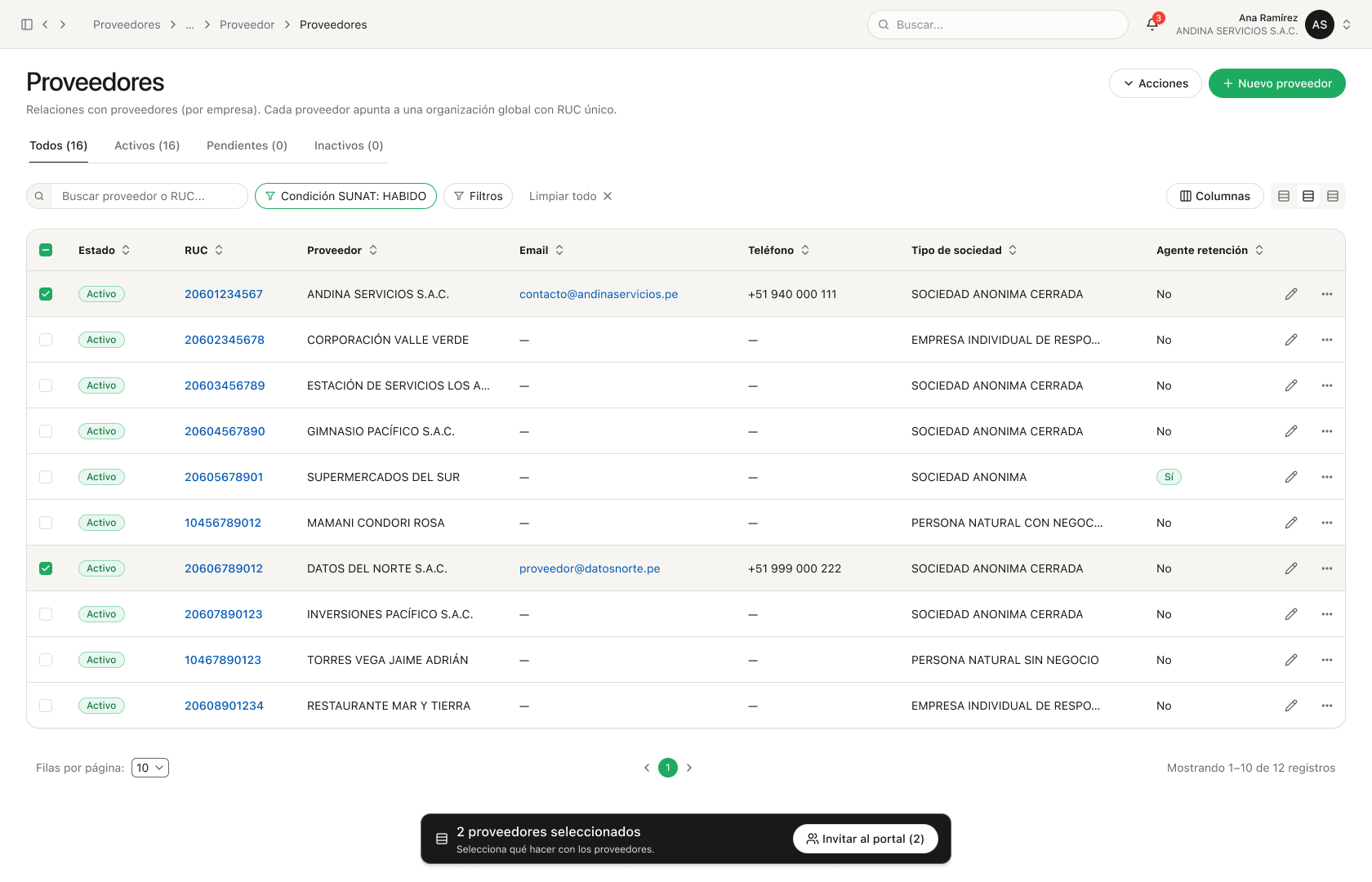This screenshot has width=1372, height=882.
Task: Expand the breadcrumb ellipsis
Action: click(189, 24)
